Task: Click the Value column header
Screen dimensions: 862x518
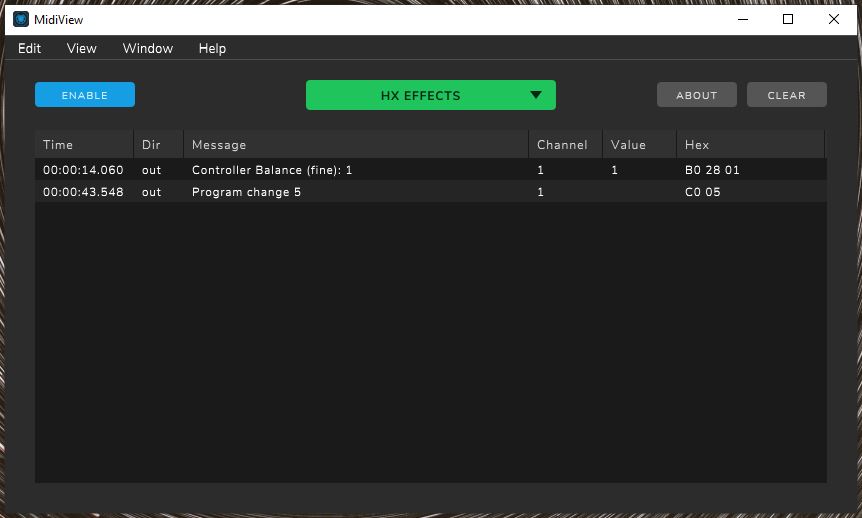Action: (x=639, y=145)
